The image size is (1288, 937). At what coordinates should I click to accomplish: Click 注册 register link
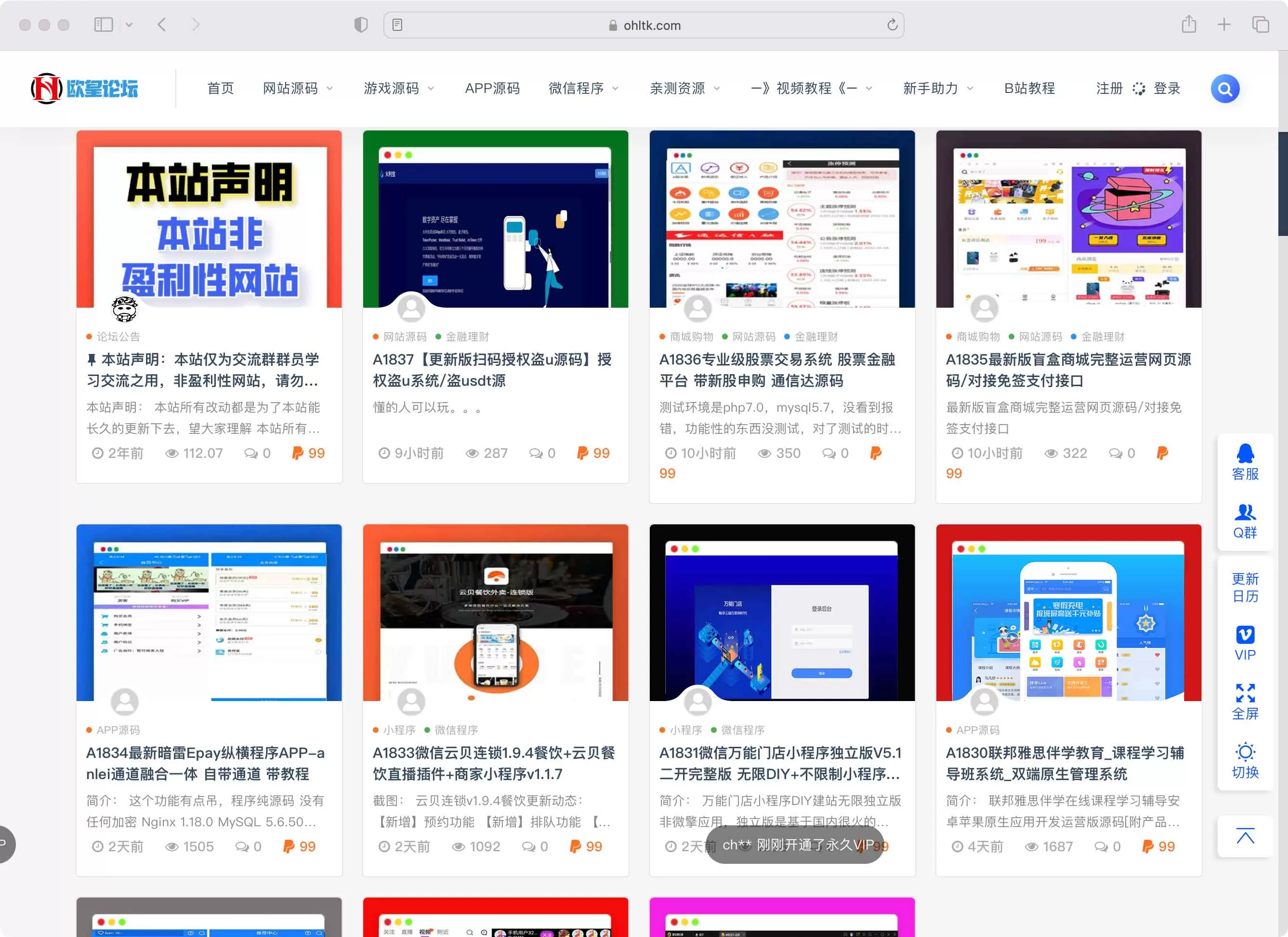pyautogui.click(x=1109, y=89)
